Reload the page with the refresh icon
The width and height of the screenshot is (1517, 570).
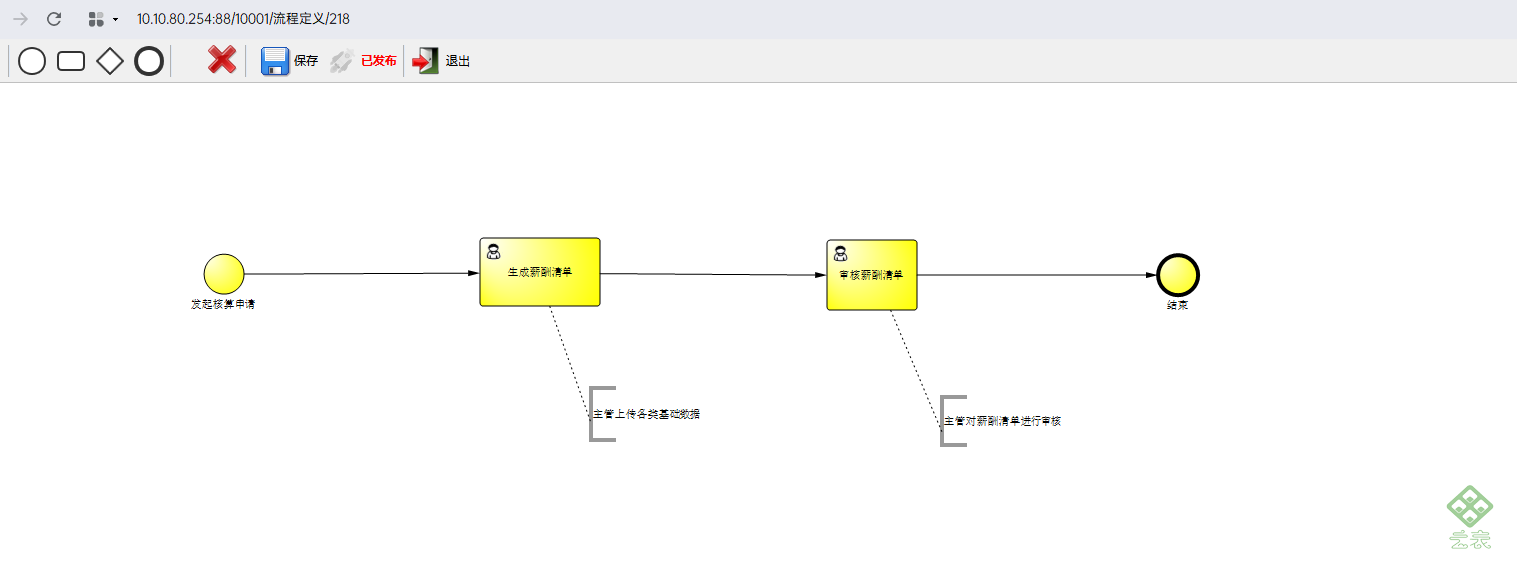pos(55,19)
